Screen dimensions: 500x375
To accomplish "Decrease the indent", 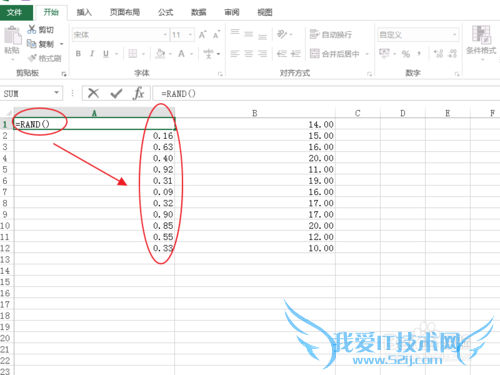I will coord(282,54).
